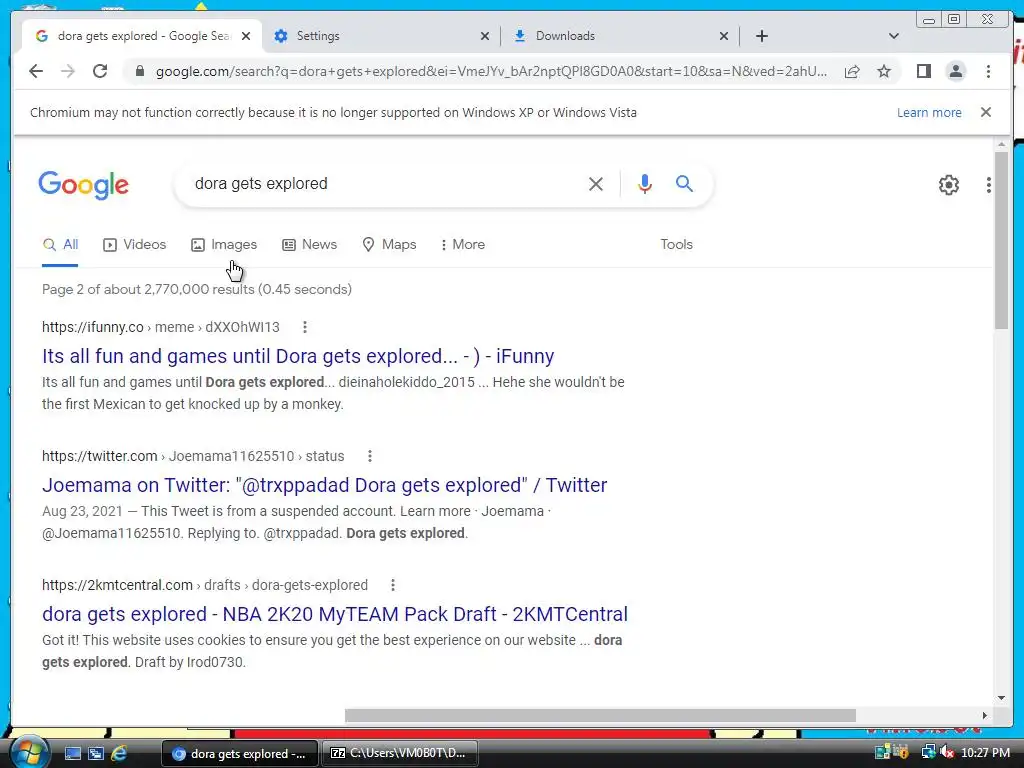Image resolution: width=1024 pixels, height=768 pixels.
Task: Open a new browser tab
Action: pos(761,36)
